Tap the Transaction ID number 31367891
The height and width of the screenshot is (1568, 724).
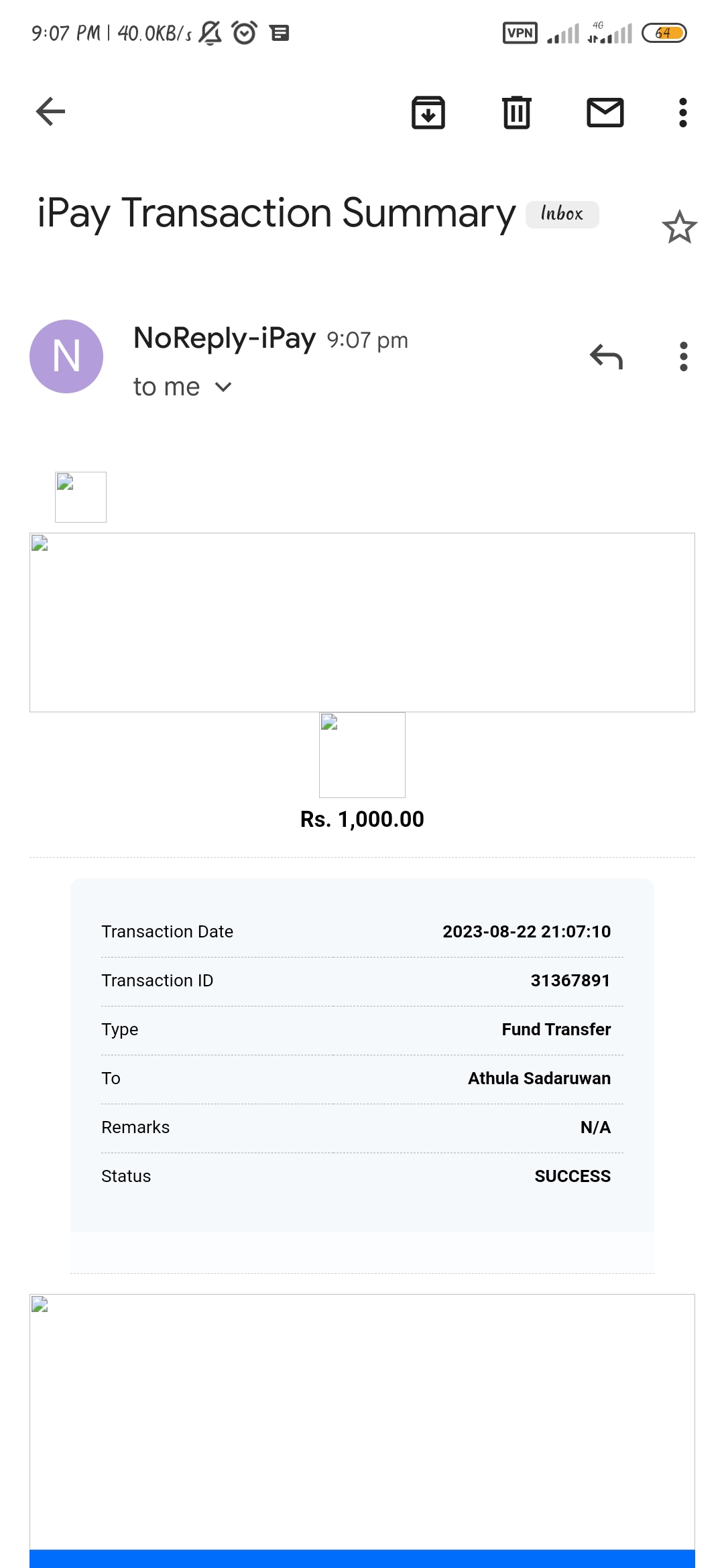[570, 981]
